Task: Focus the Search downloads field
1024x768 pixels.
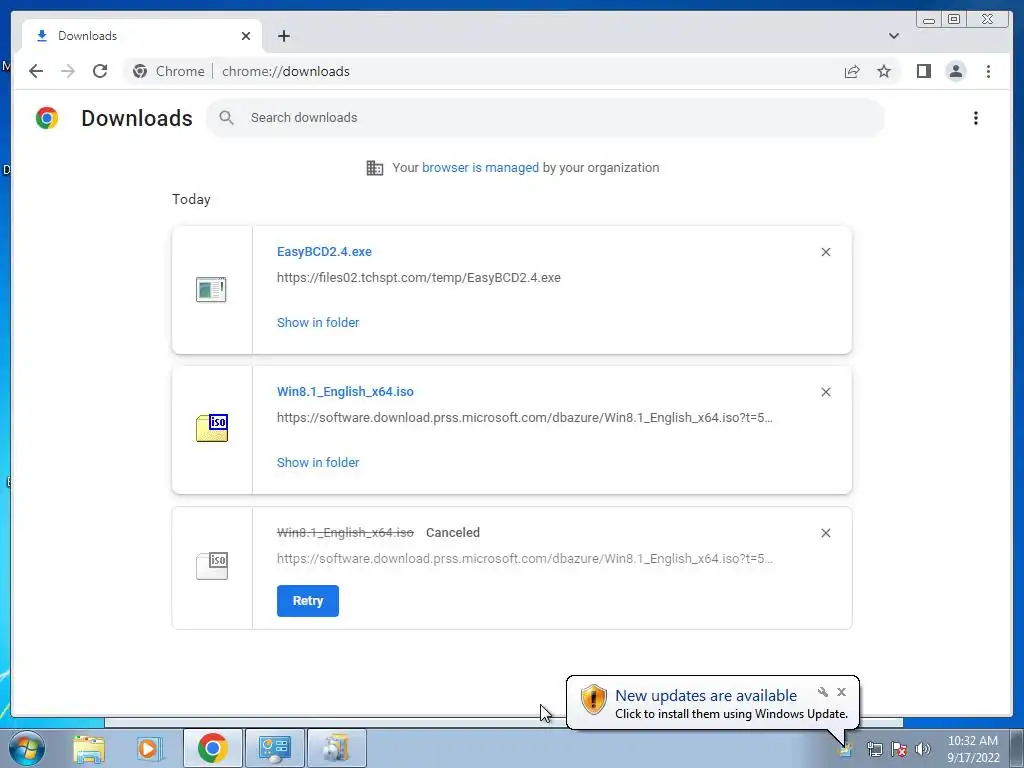Action: tap(545, 118)
